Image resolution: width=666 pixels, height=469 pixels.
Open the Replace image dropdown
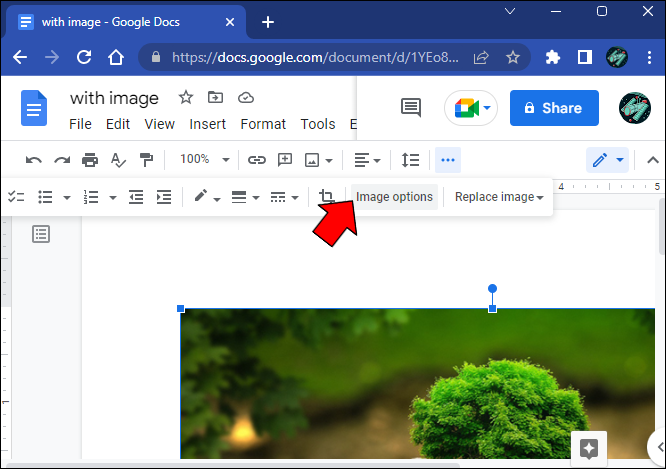click(499, 197)
